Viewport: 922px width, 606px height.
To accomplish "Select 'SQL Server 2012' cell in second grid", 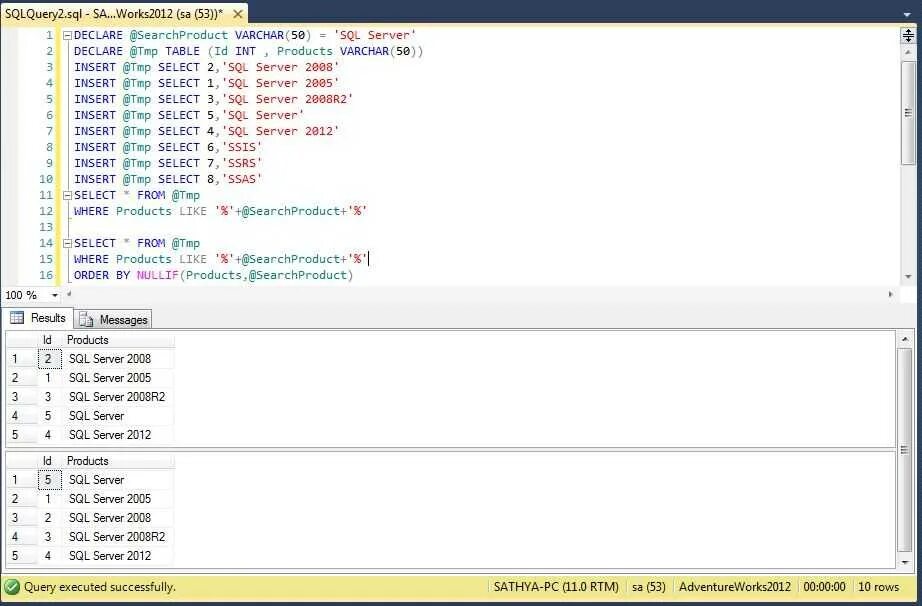I will [118, 556].
